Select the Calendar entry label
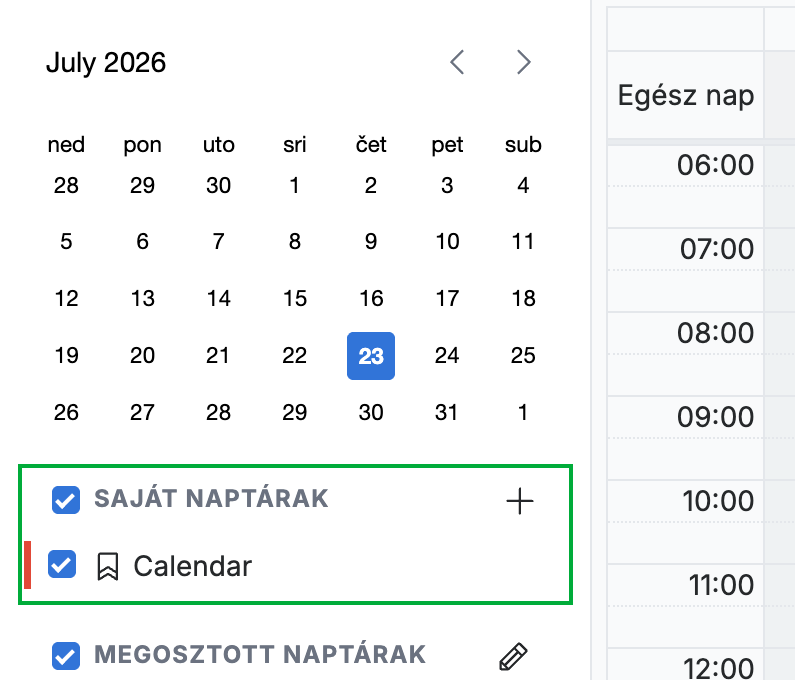Viewport: 795px width, 680px height. [193, 566]
